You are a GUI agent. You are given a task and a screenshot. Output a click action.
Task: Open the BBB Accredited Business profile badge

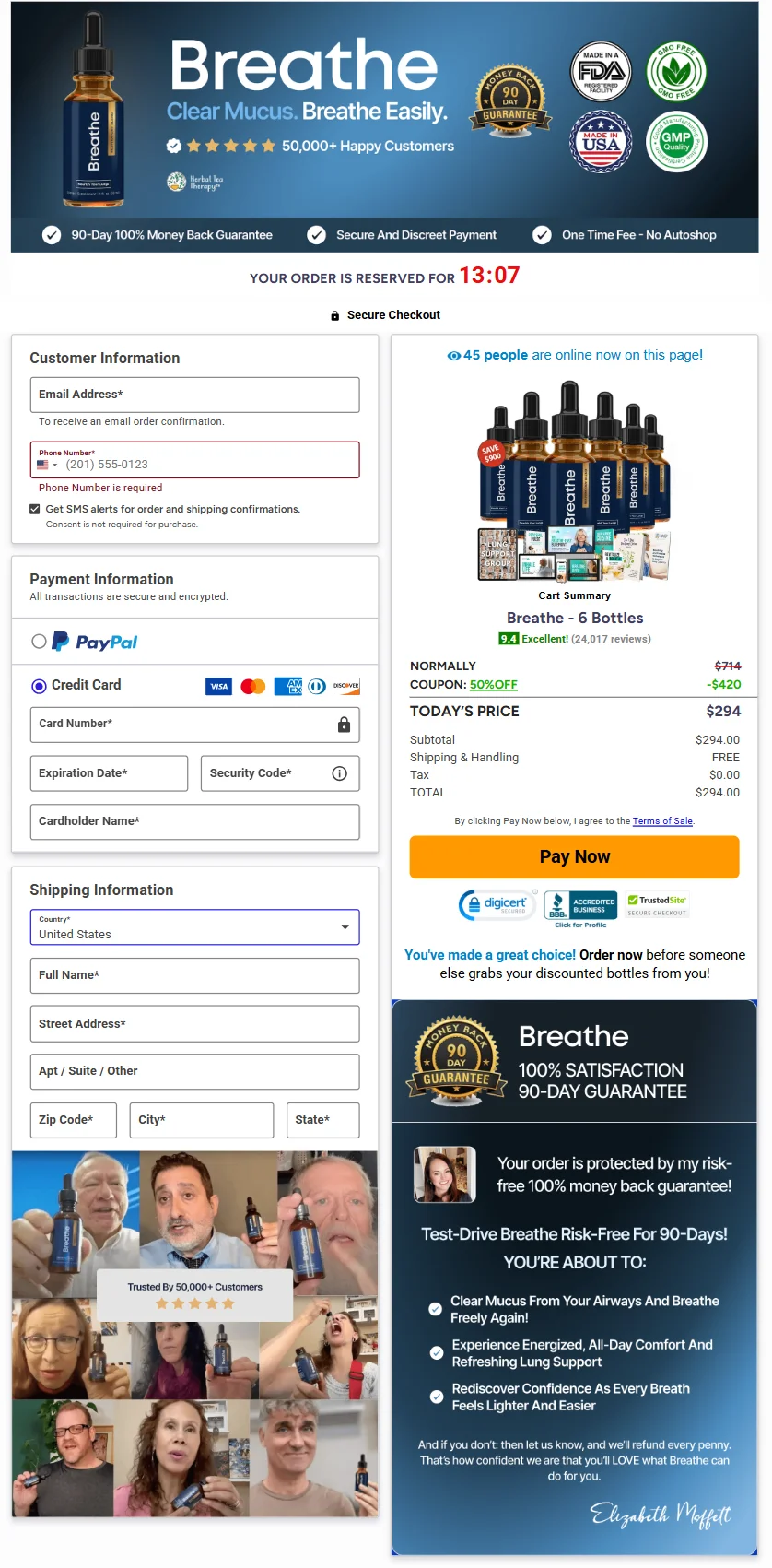pos(580,909)
